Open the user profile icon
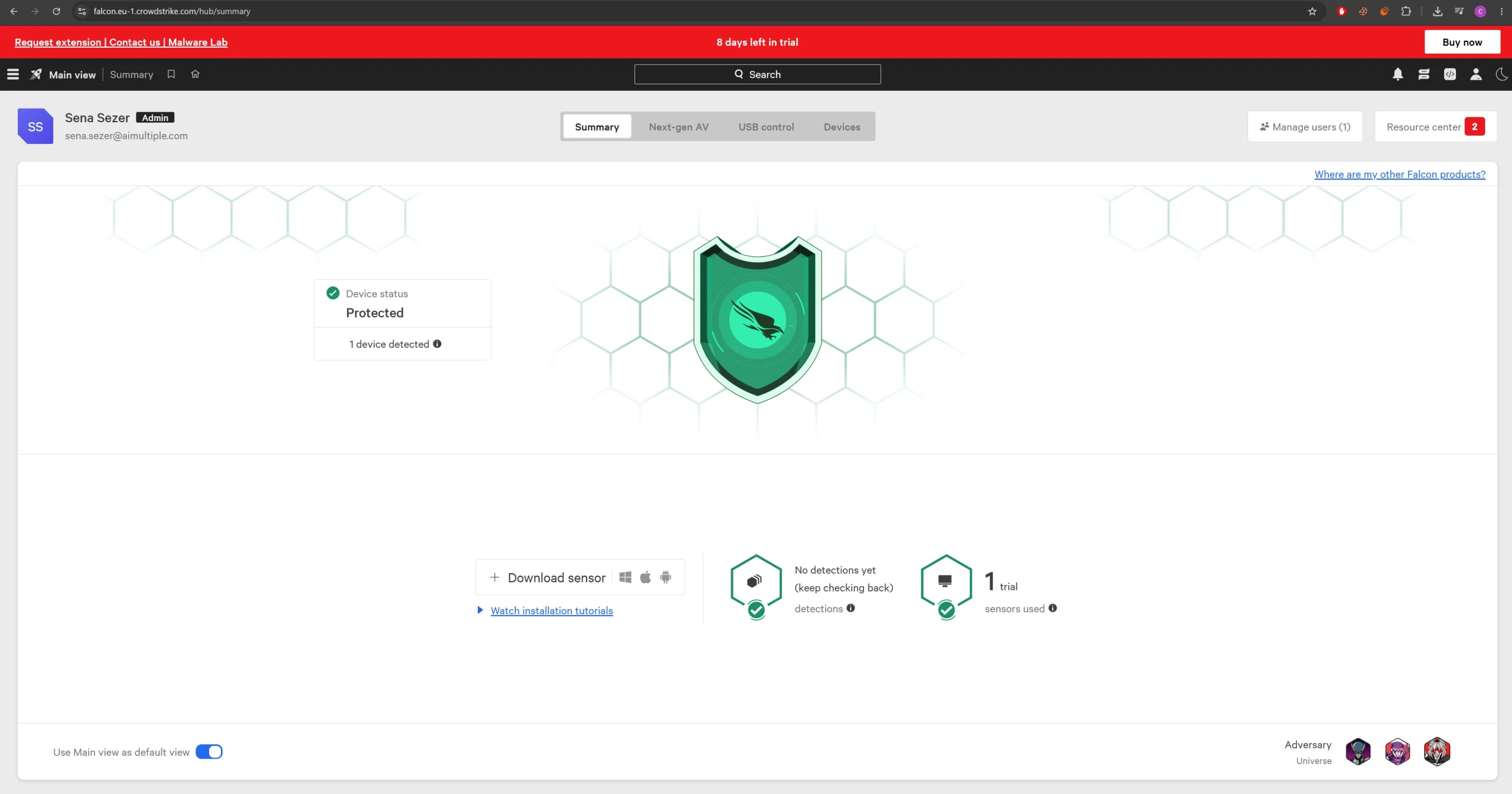1512x794 pixels. click(1476, 74)
